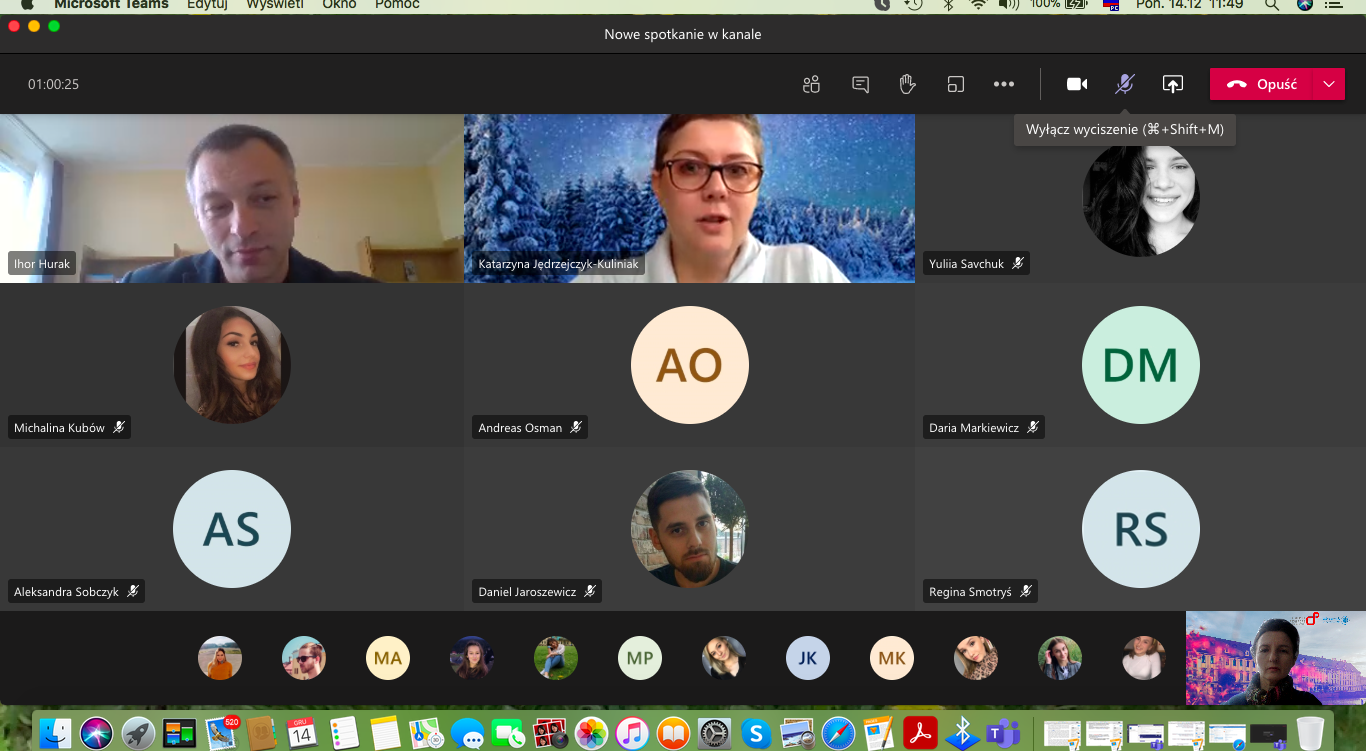Image resolution: width=1366 pixels, height=751 pixels.
Task: Toggle the camera on or off
Action: tap(1077, 84)
